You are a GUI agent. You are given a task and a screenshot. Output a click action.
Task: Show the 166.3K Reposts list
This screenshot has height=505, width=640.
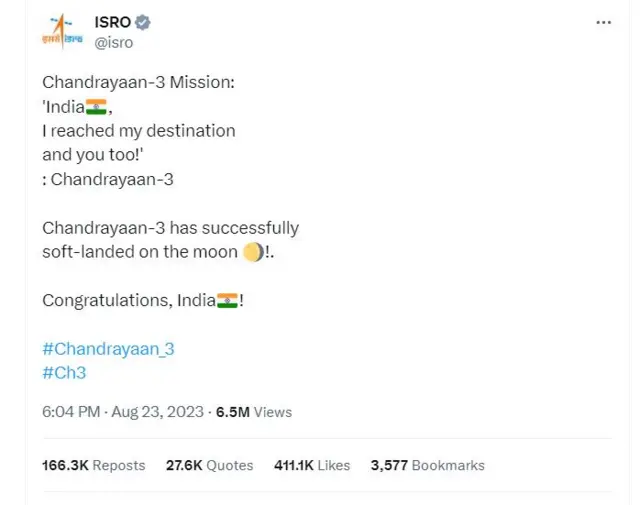(x=93, y=465)
